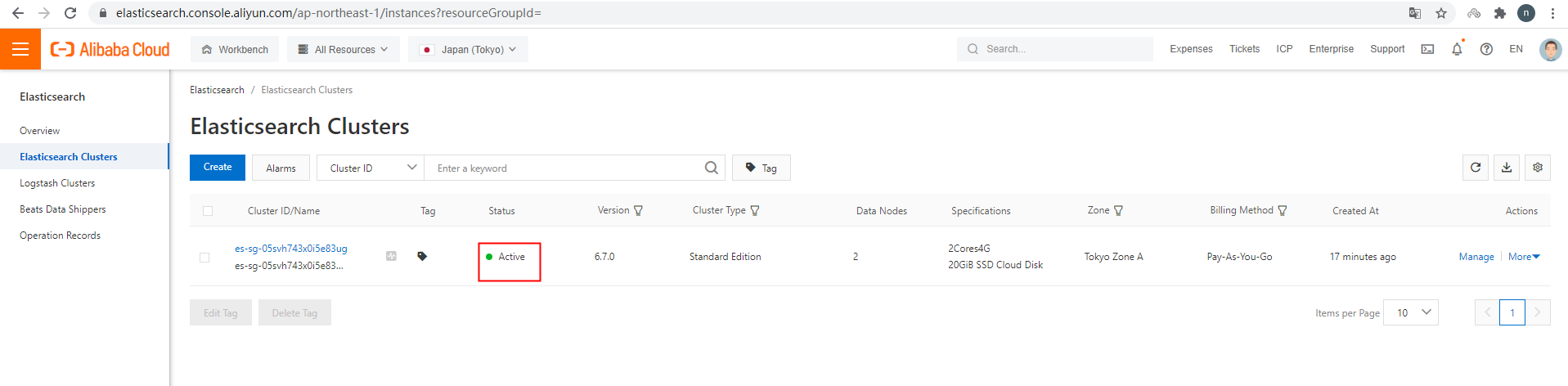Open the ICP menu item
Screen dimensions: 1568x386
click(x=1284, y=49)
